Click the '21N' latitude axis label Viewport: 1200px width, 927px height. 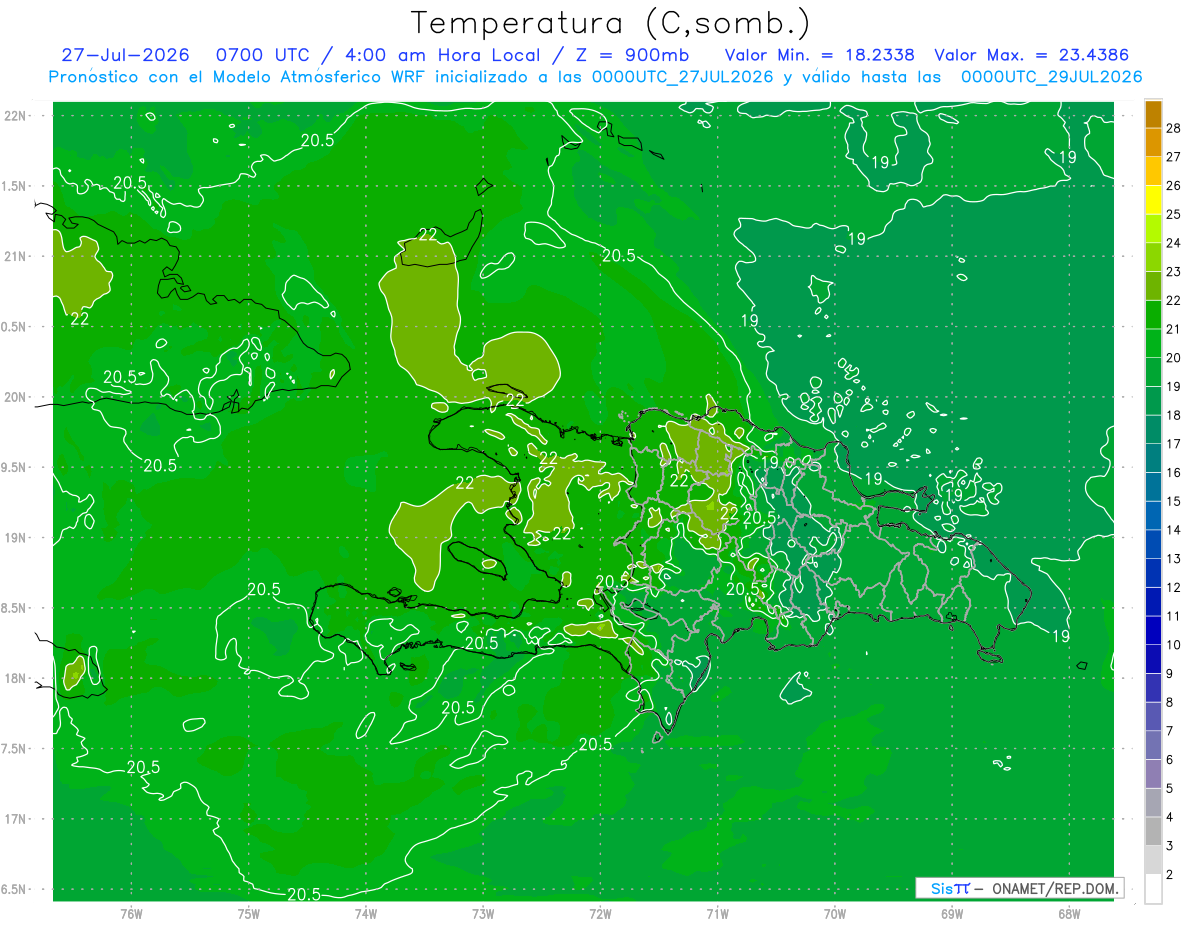(15, 256)
